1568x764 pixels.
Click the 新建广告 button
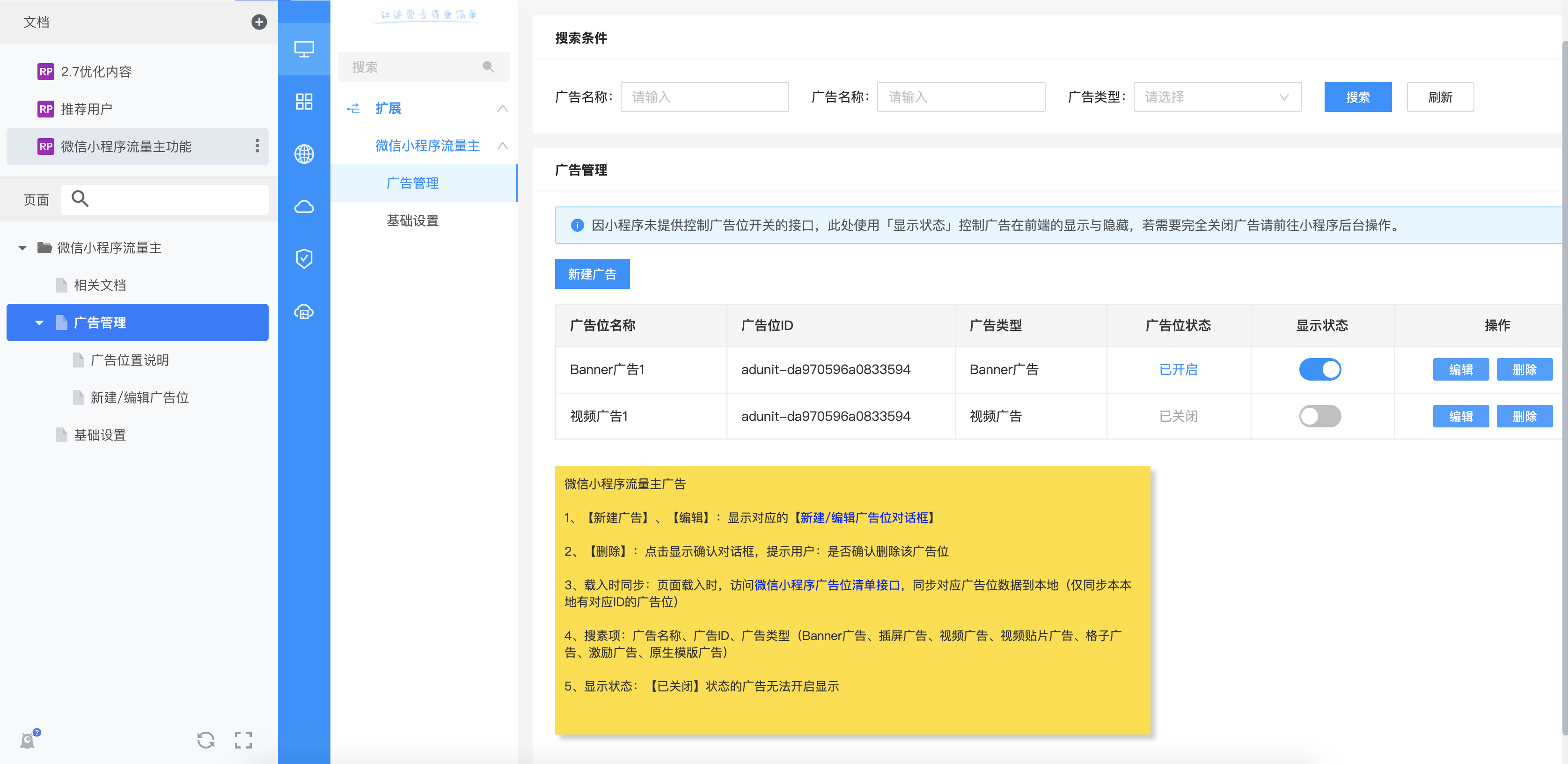pyautogui.click(x=592, y=274)
